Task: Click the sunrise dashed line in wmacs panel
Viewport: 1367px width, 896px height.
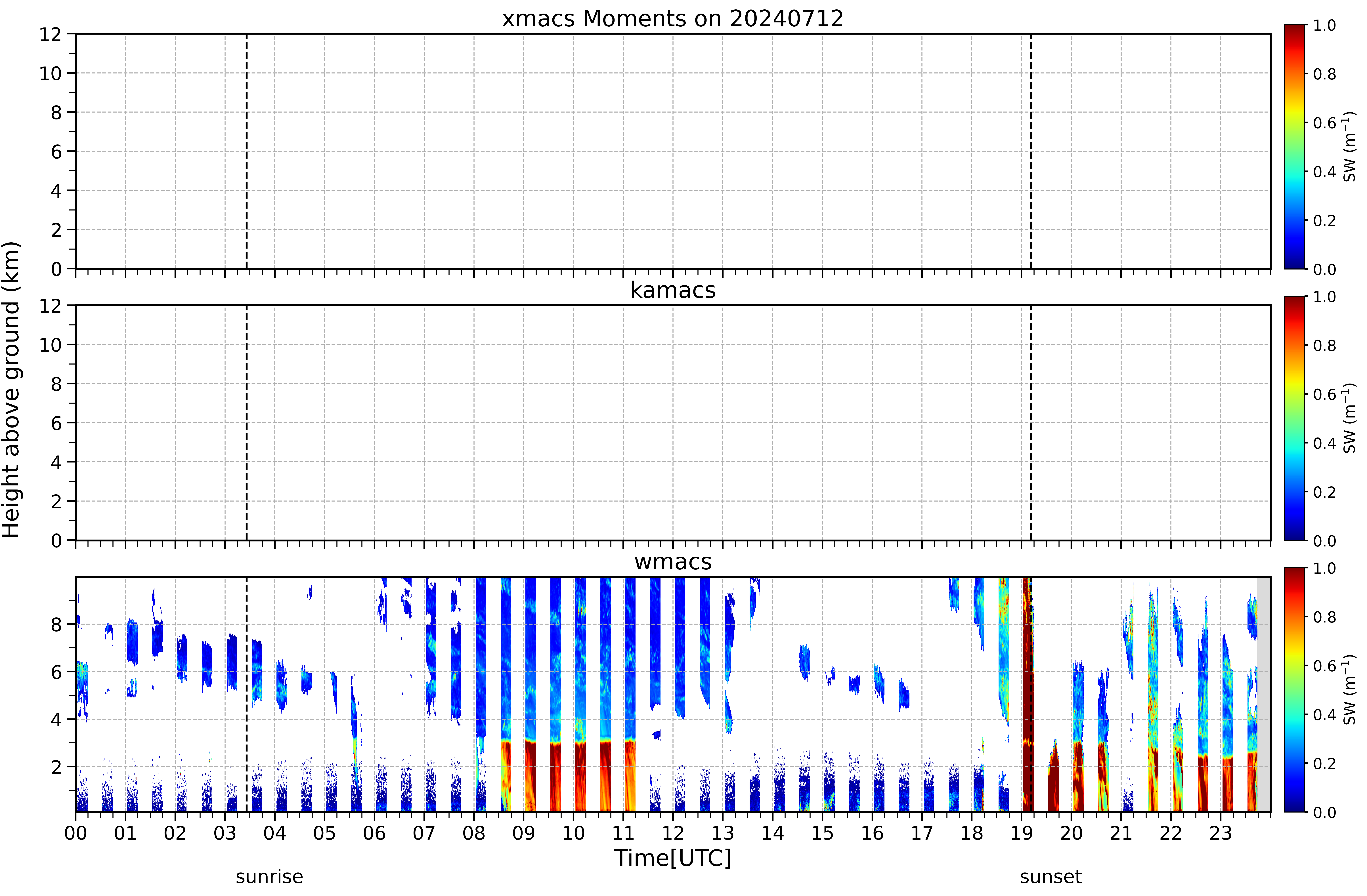Action: click(x=246, y=694)
